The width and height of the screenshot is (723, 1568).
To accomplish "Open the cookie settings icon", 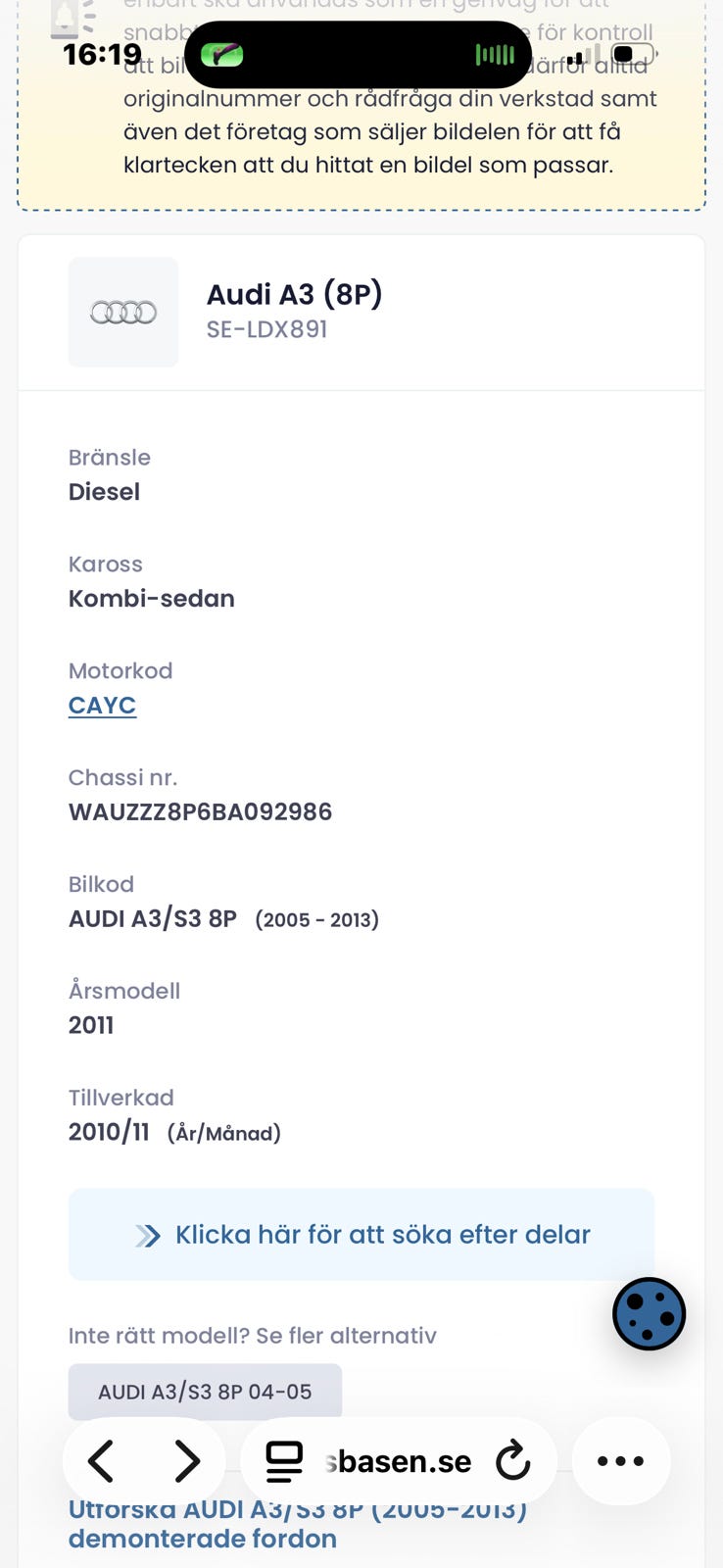I will tap(649, 1313).
